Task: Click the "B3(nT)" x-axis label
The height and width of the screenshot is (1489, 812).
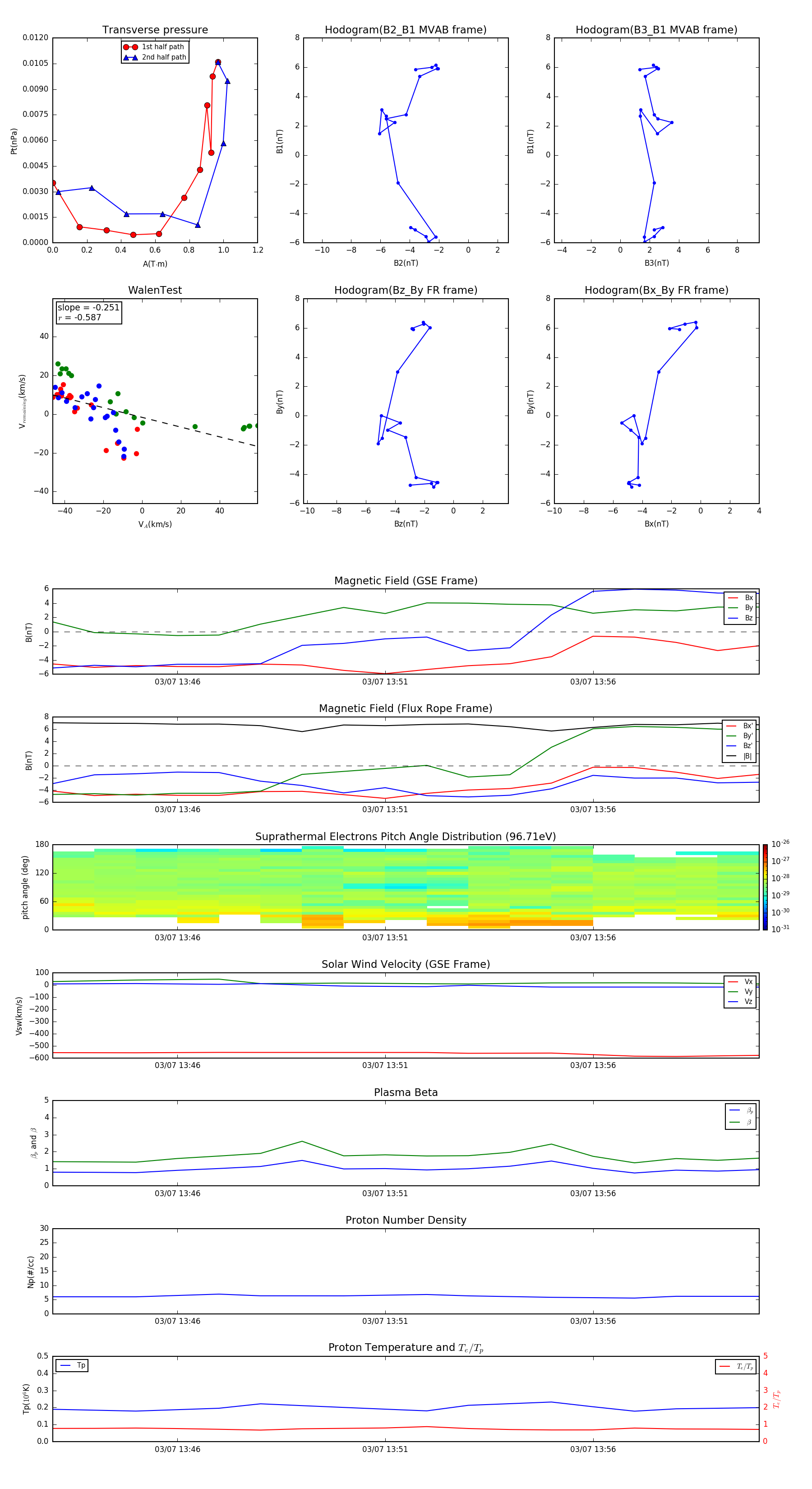Action: tap(656, 263)
